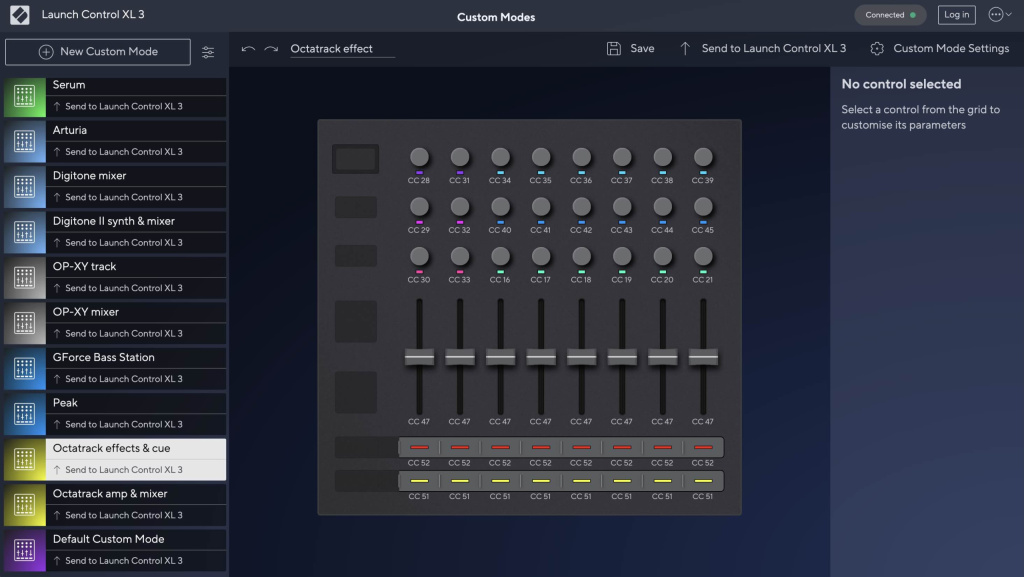
Task: Click the filter icon beside New Custom Mode
Action: (208, 51)
